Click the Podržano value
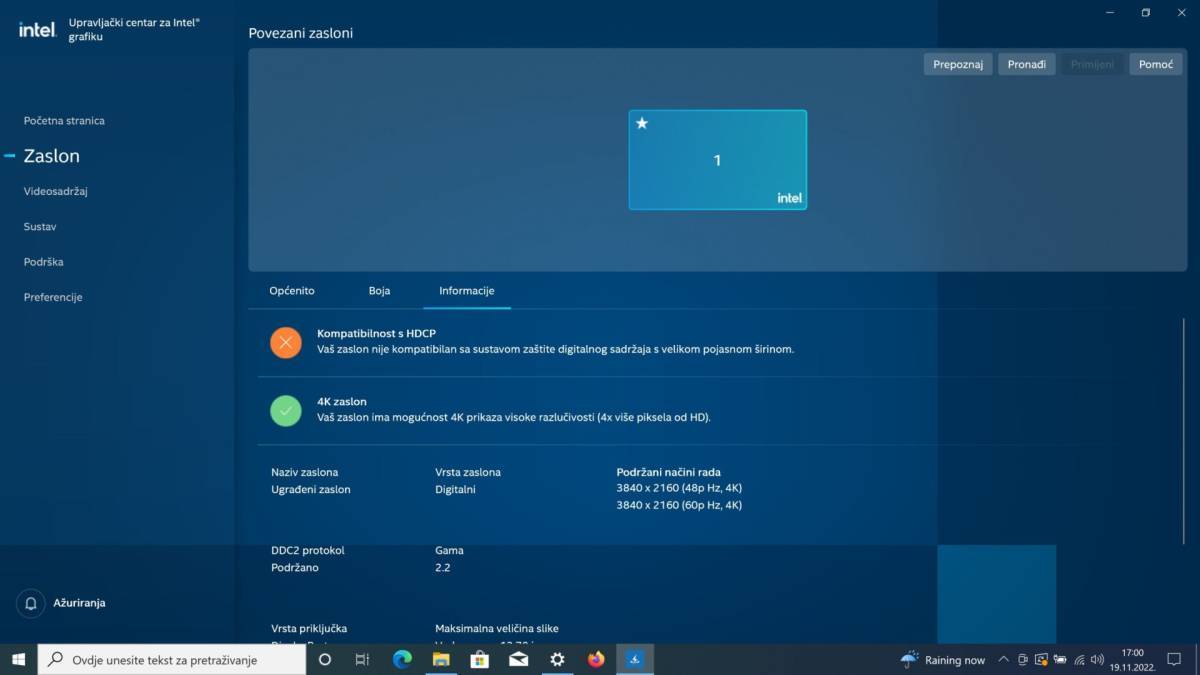Screen dimensions: 1200x675 294,567
